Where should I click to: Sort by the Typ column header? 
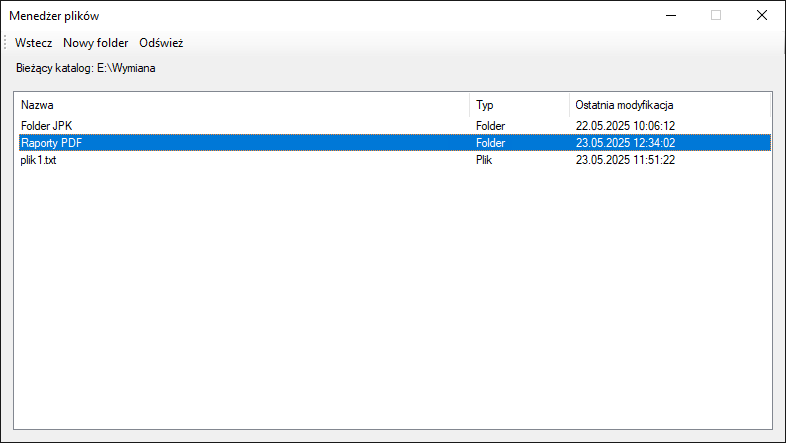pyautogui.click(x=519, y=105)
